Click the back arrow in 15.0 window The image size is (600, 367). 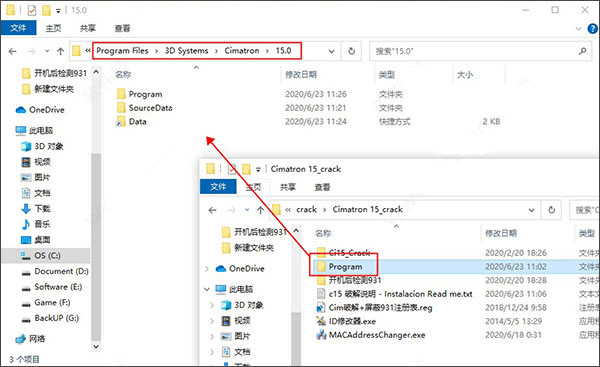[x=13, y=51]
